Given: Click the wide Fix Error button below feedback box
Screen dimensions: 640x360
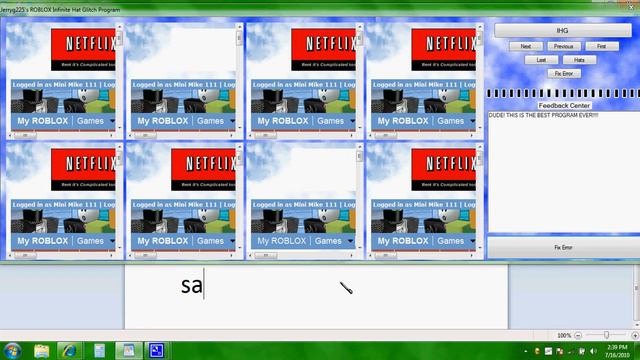Looking at the screenshot, I should (x=564, y=247).
